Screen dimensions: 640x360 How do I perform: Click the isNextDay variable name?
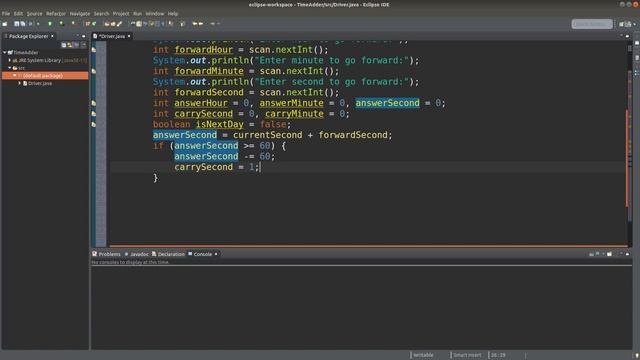click(x=220, y=124)
